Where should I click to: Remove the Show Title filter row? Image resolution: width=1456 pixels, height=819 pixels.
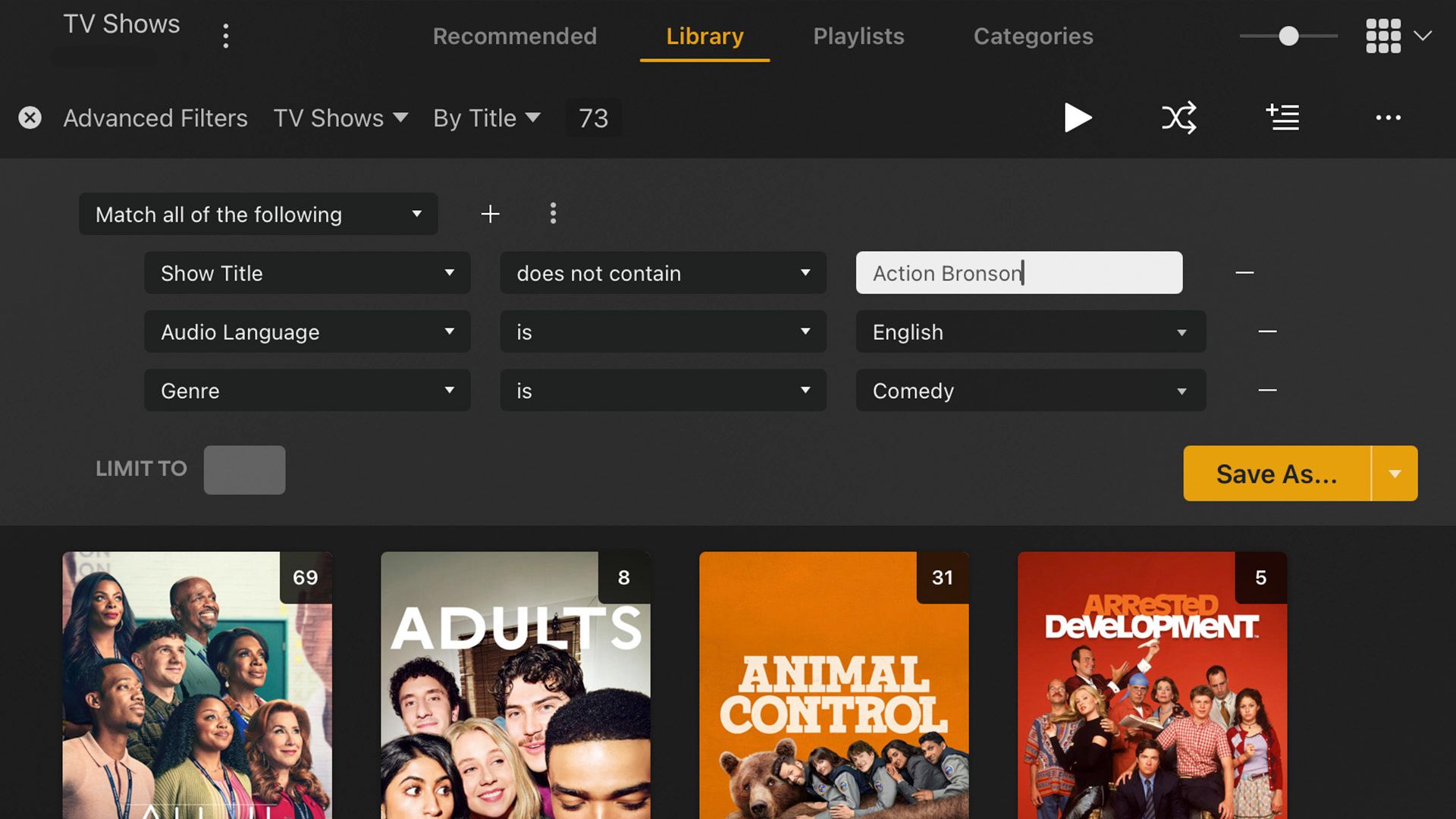coord(1244,273)
